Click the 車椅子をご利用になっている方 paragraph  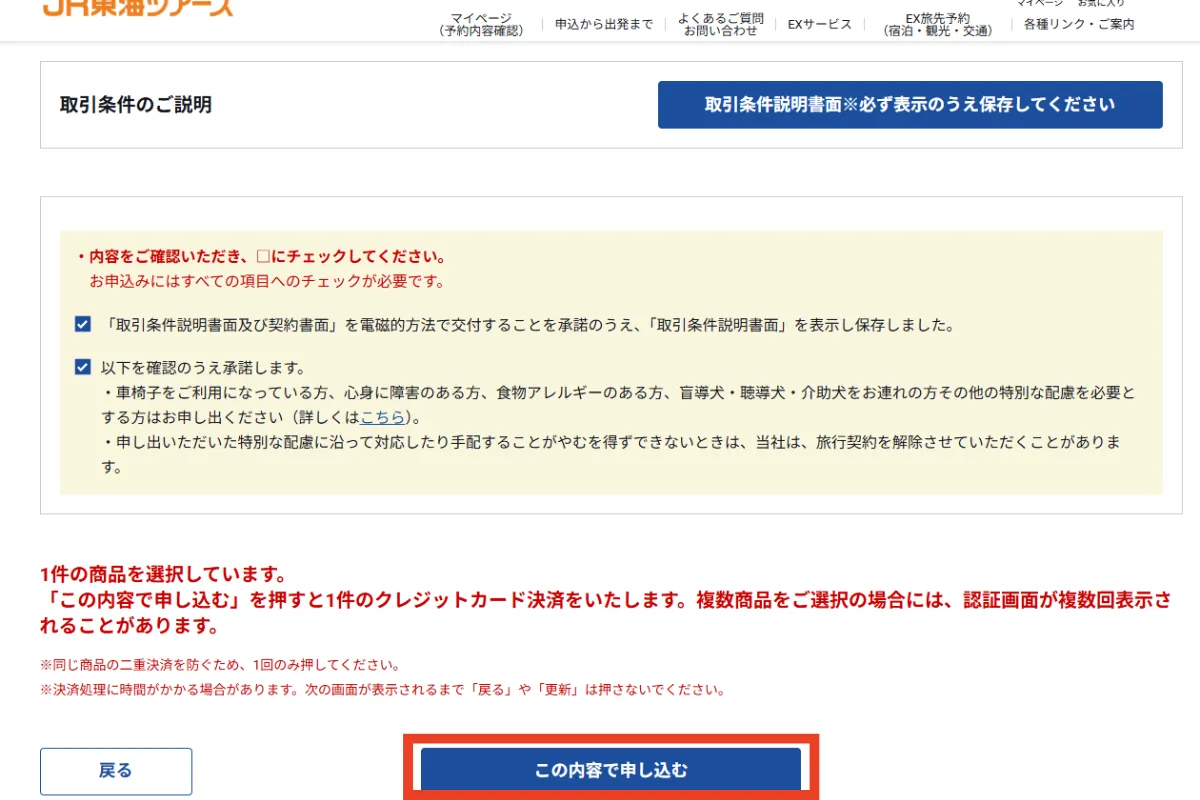pos(618,404)
